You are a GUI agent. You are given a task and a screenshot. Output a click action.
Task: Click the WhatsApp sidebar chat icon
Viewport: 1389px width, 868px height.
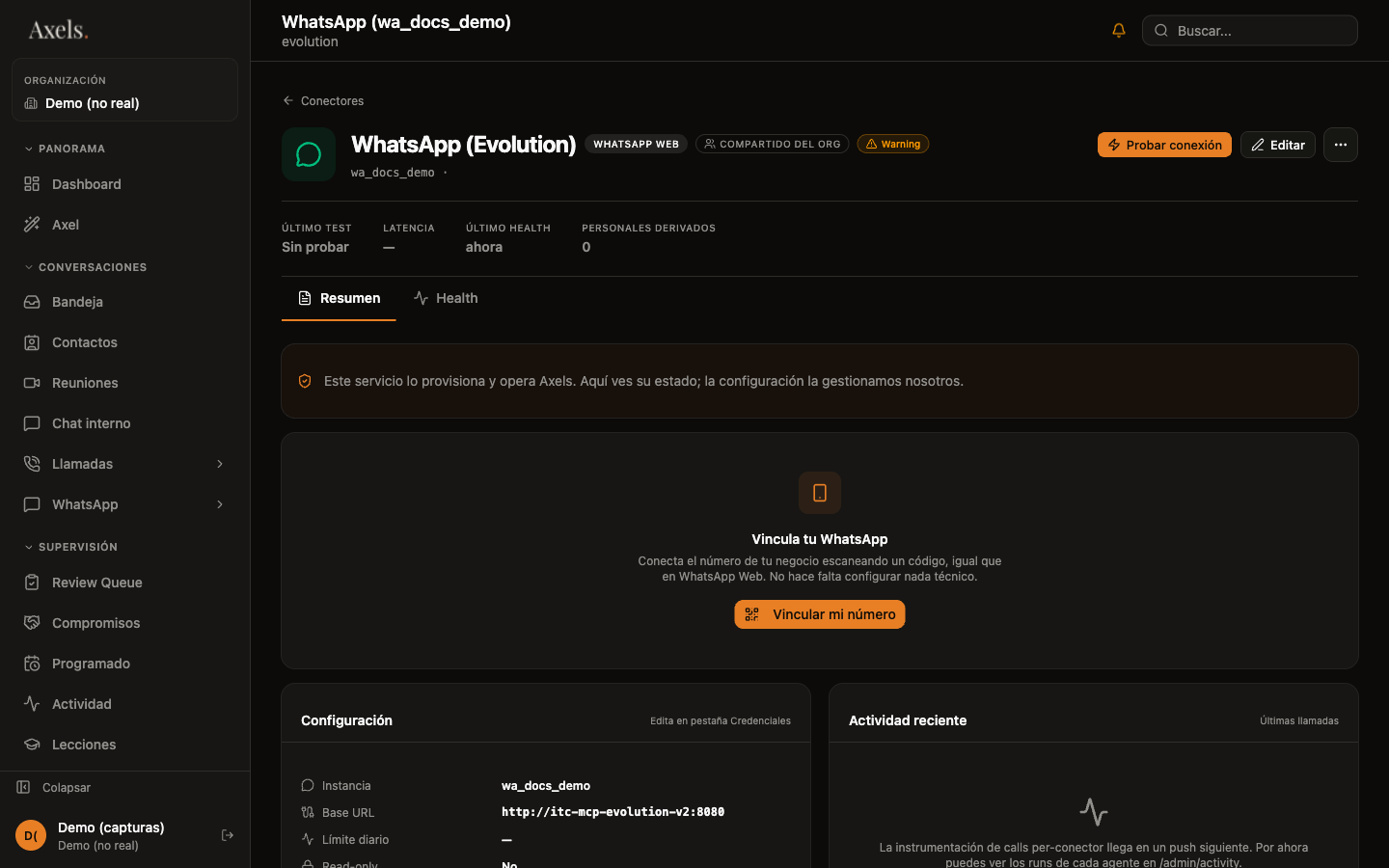[32, 504]
